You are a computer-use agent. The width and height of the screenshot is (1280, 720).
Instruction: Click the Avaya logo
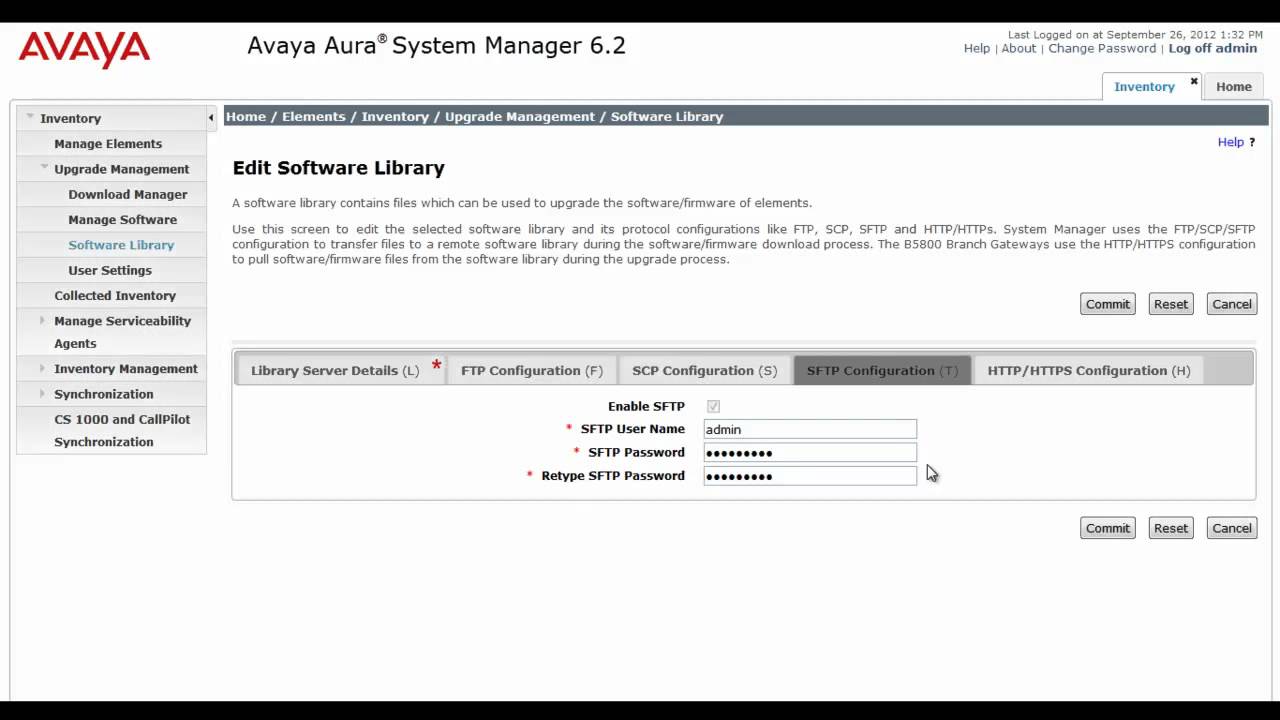[84, 49]
